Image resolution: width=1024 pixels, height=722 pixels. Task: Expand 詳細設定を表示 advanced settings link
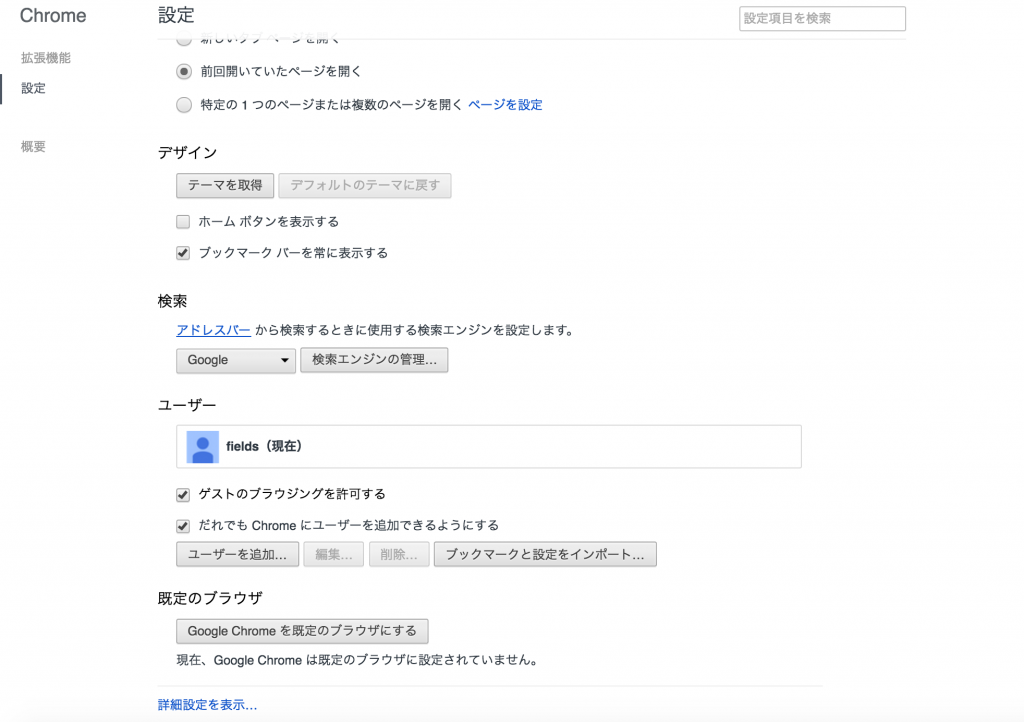(207, 705)
